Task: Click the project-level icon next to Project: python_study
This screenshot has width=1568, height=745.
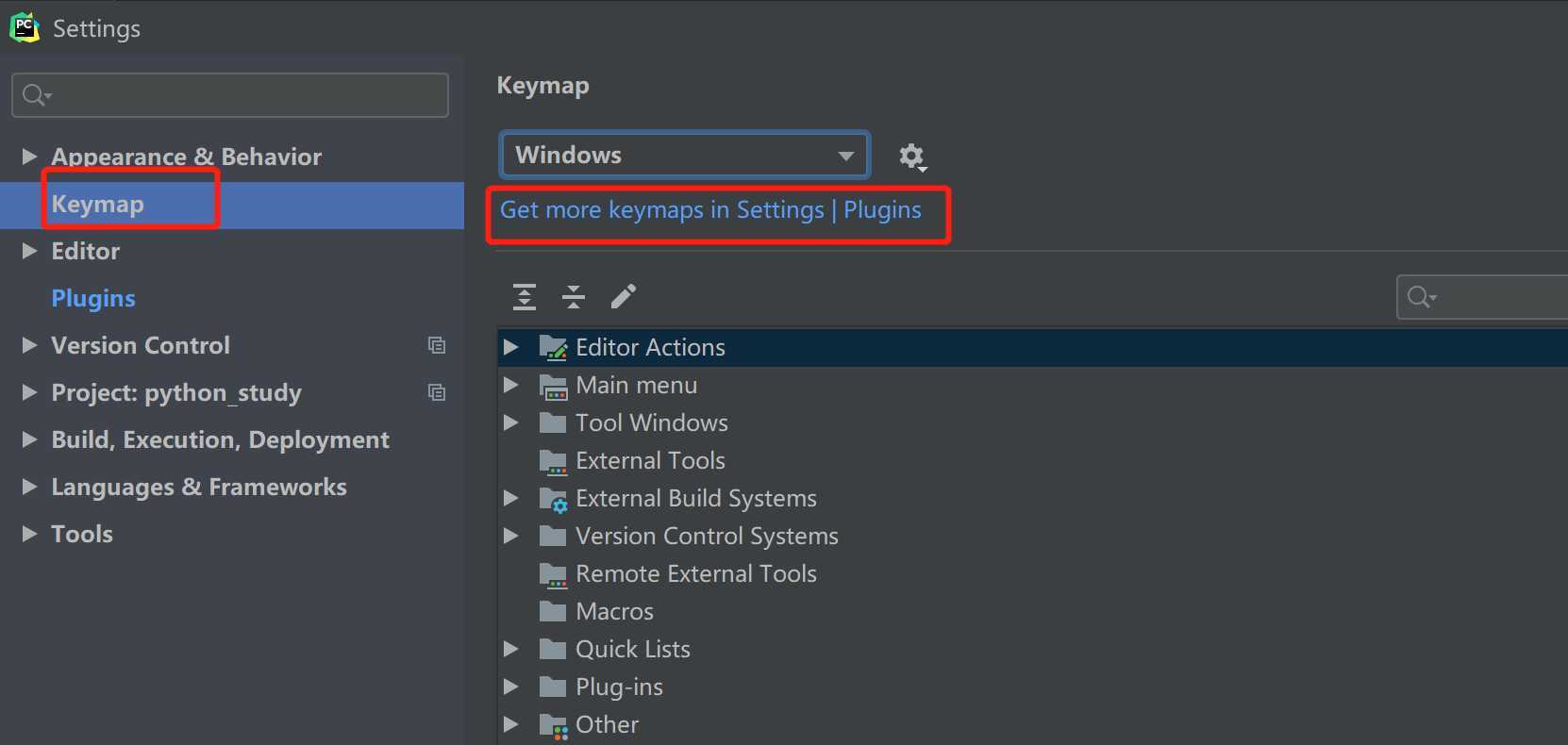Action: tap(437, 392)
